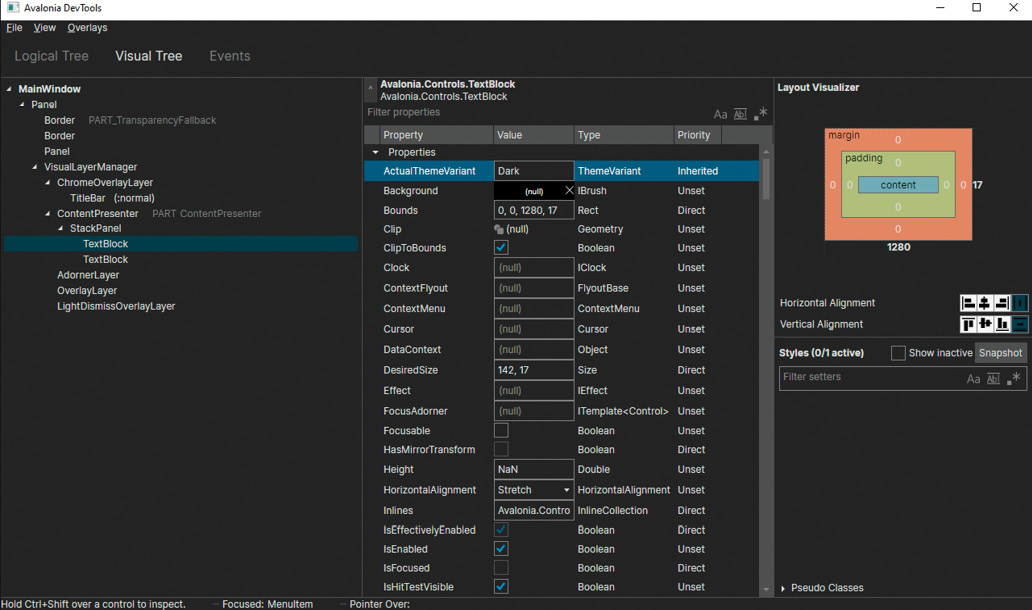Set Vertical Alignment to Stretch
1032x610 pixels.
tap(1019, 324)
